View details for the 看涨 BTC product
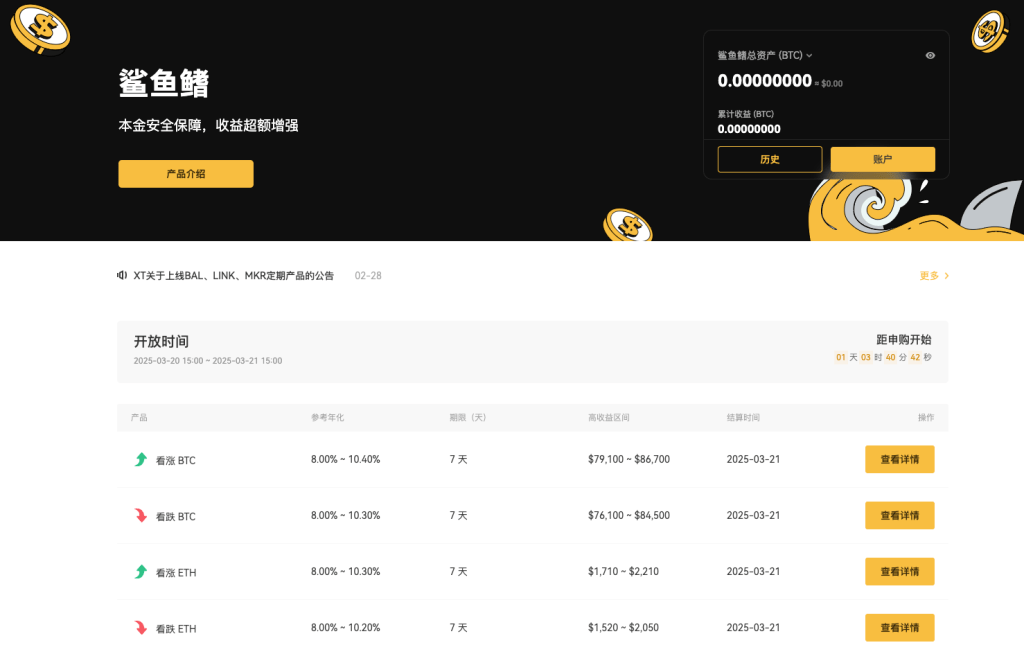1024x654 pixels. point(899,459)
